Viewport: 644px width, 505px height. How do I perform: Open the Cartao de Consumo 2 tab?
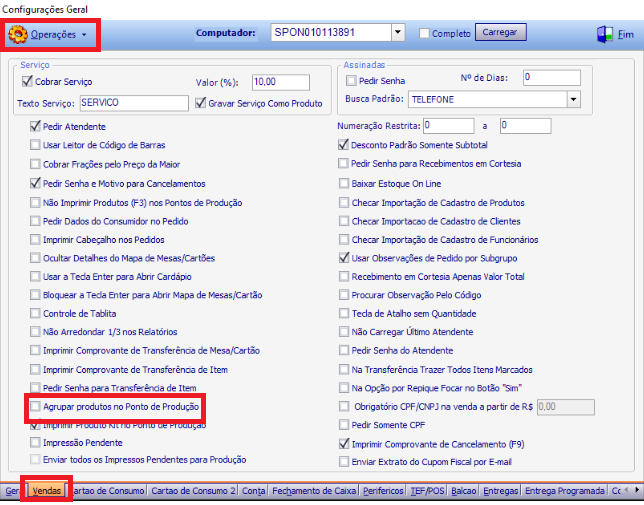[193, 491]
